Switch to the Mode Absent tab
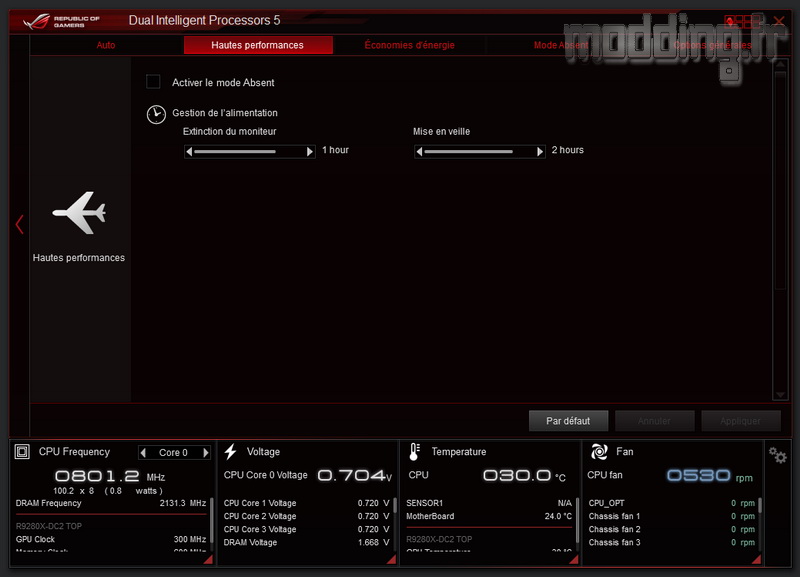This screenshot has width=800, height=577. [x=561, y=45]
